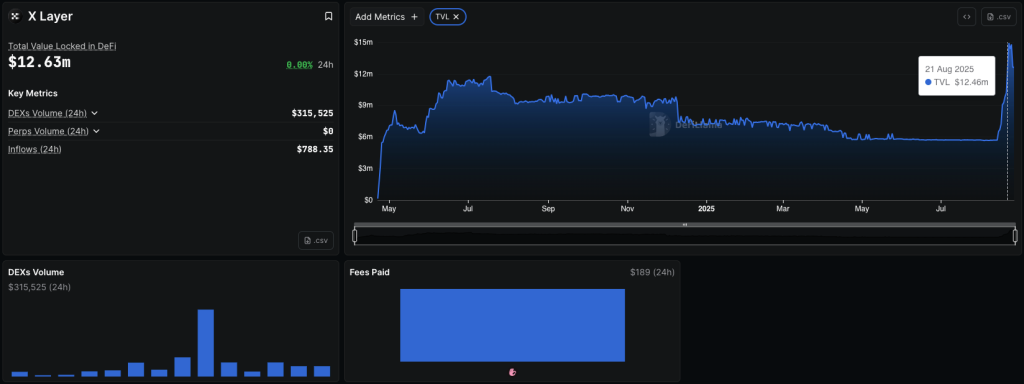This screenshot has height=384, width=1024.
Task: Click the Fees Paid blue bar
Action: point(513,325)
